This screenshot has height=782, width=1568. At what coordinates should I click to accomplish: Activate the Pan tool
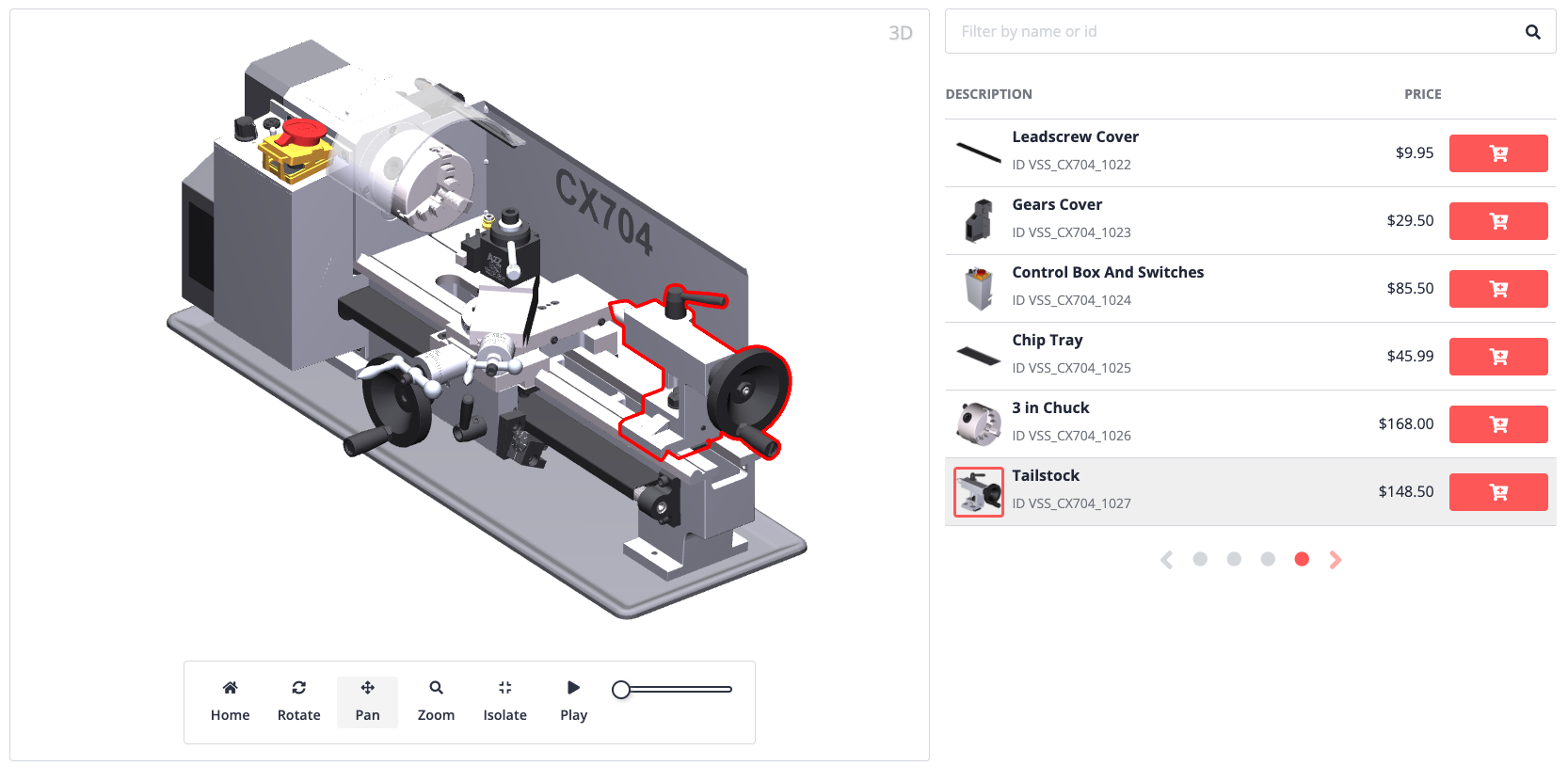click(x=367, y=701)
